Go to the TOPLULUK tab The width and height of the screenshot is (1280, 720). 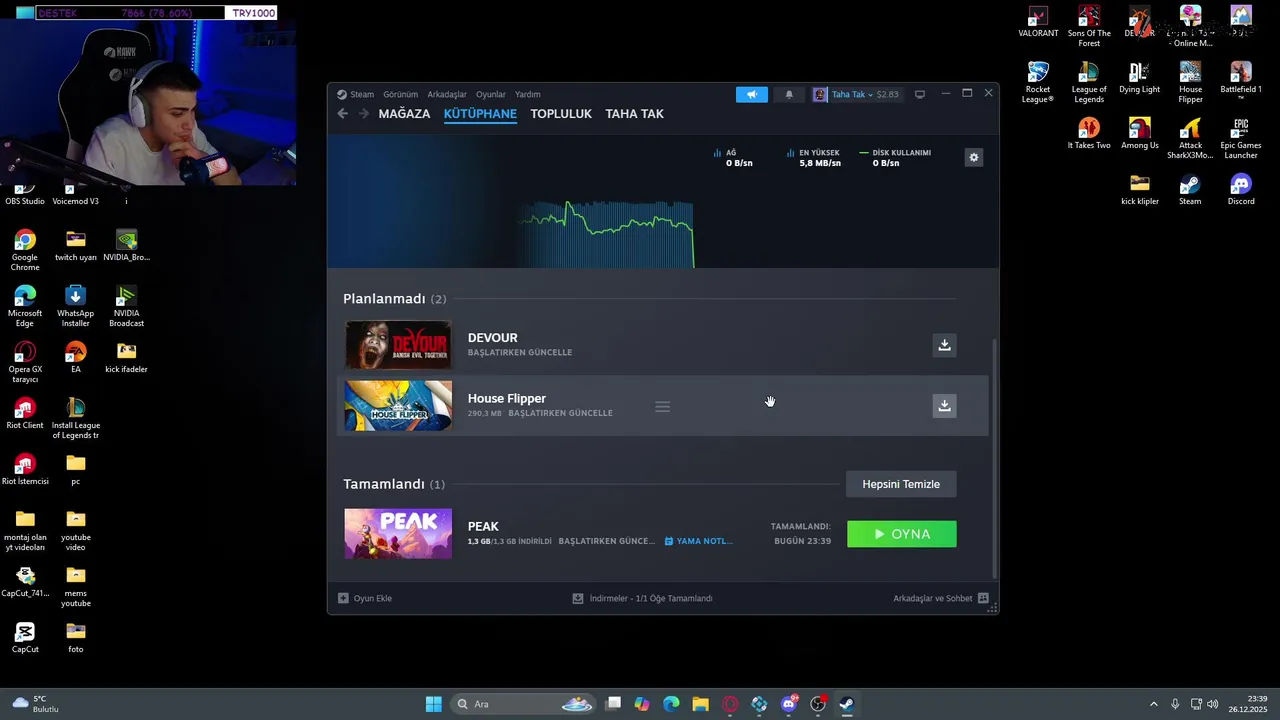[561, 114]
